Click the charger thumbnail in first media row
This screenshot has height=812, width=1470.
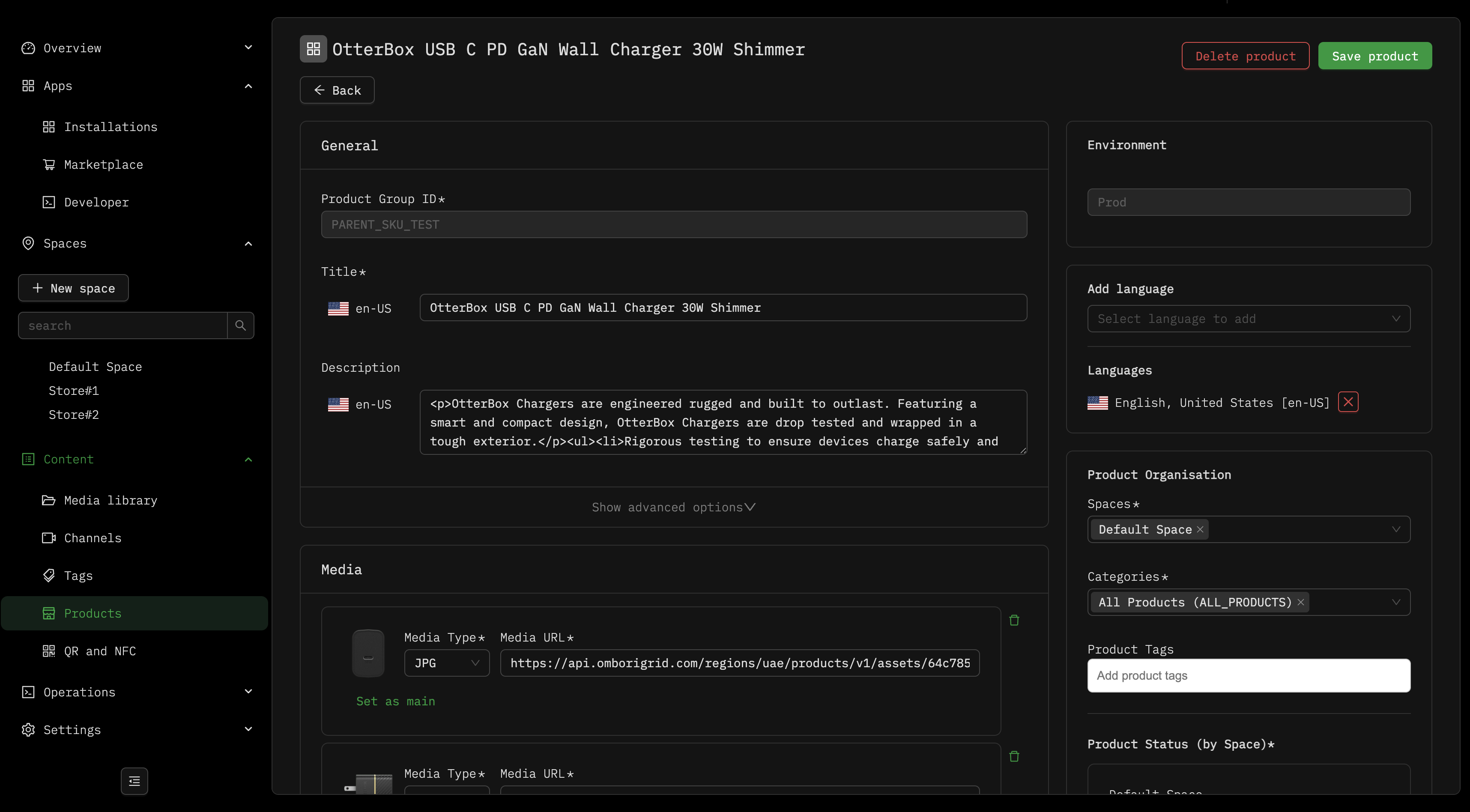coord(368,653)
